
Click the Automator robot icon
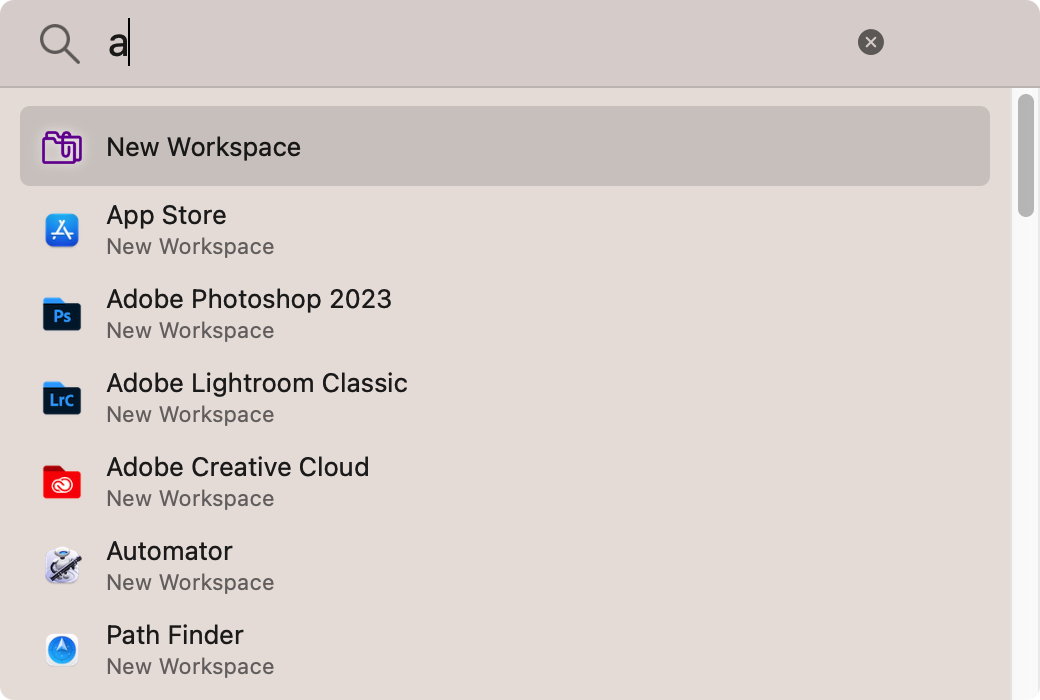coord(62,567)
